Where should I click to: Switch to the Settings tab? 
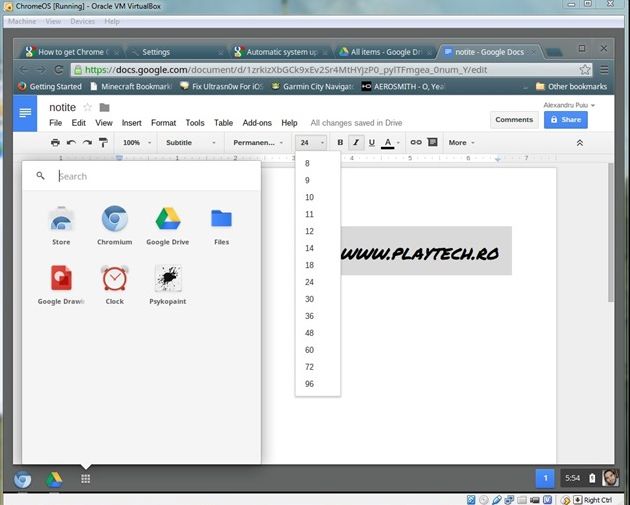coord(176,52)
